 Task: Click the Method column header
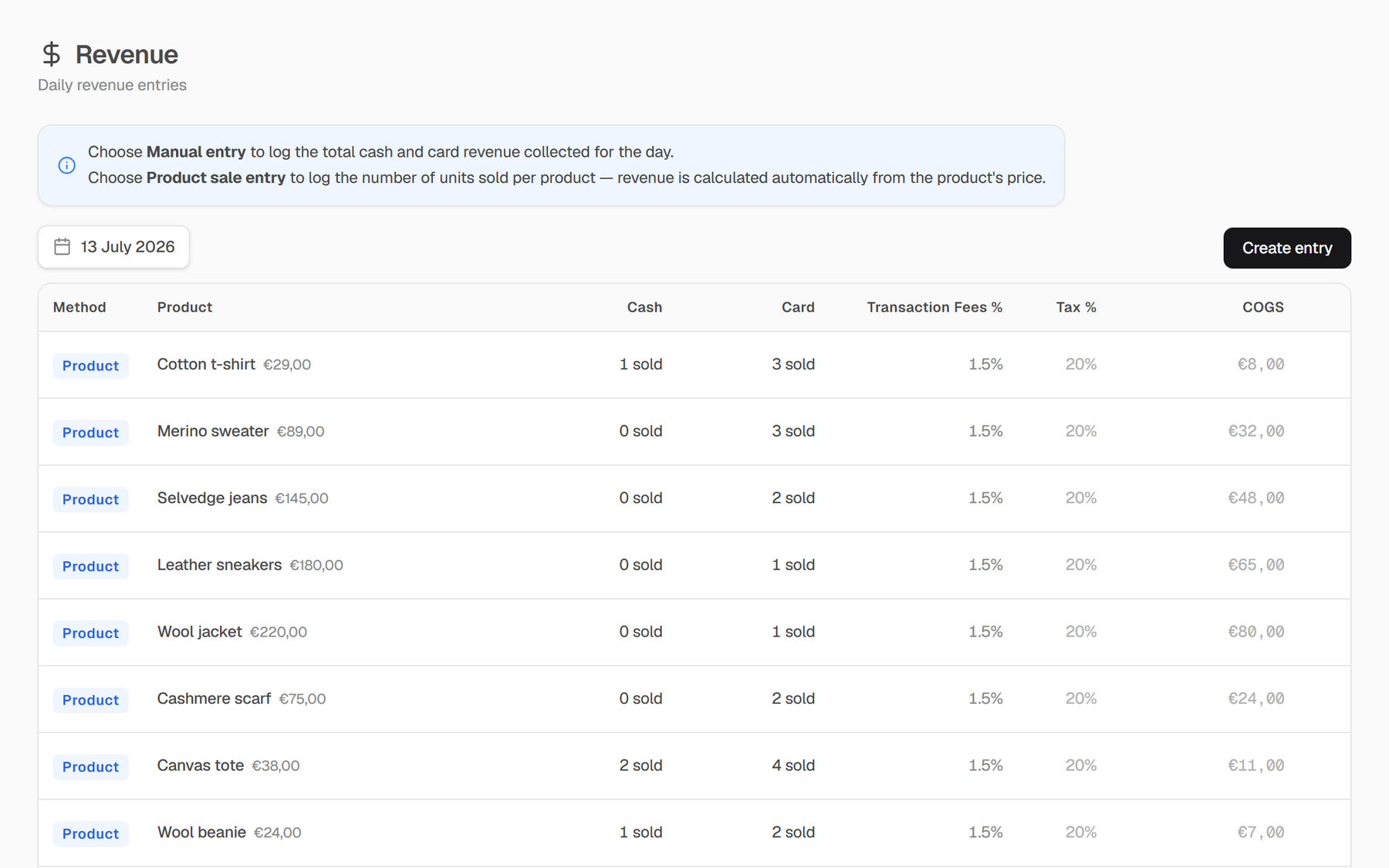click(x=79, y=307)
